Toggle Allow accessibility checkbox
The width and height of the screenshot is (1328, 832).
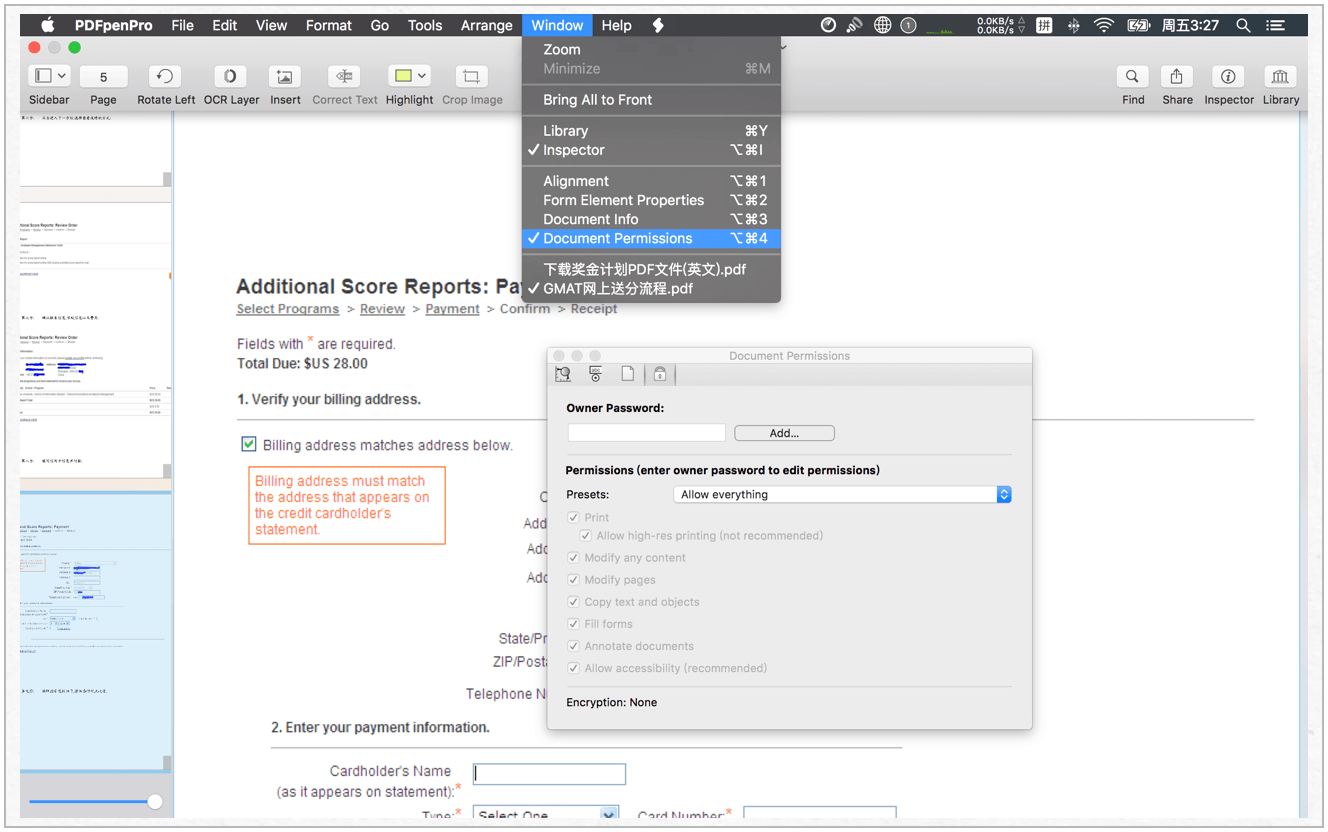tap(573, 668)
